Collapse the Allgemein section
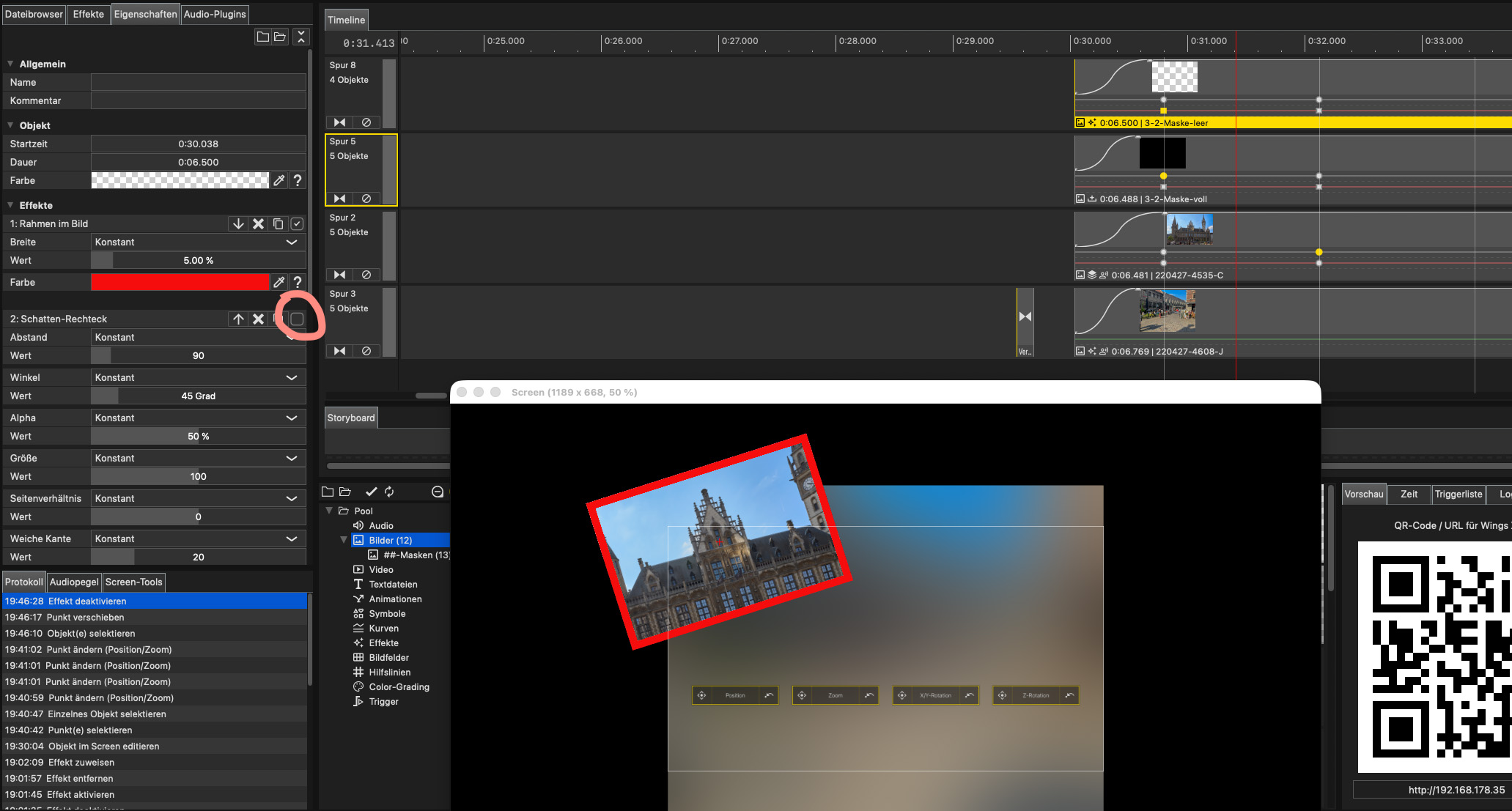 (10, 64)
